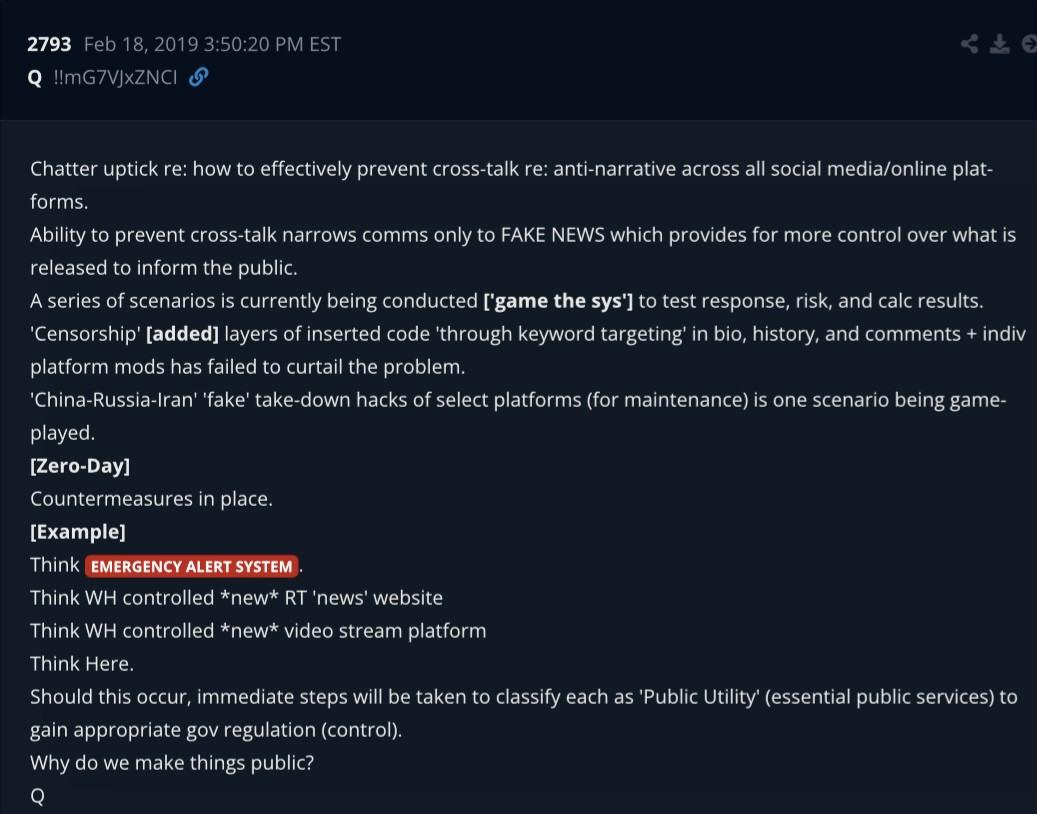The height and width of the screenshot is (814, 1037).
Task: Click the bold [Example] heading
Action: [x=78, y=532]
